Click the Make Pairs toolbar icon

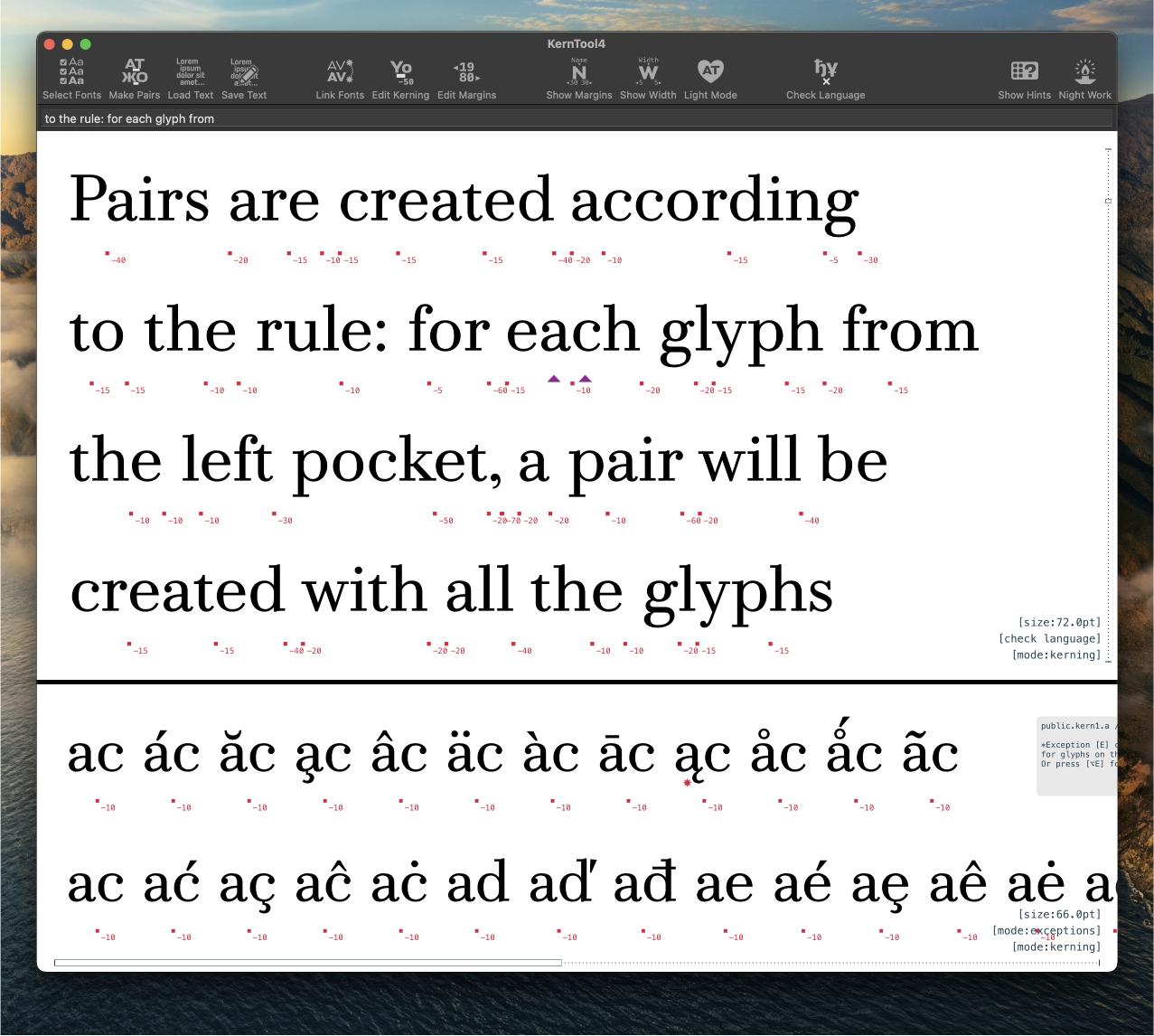(134, 79)
